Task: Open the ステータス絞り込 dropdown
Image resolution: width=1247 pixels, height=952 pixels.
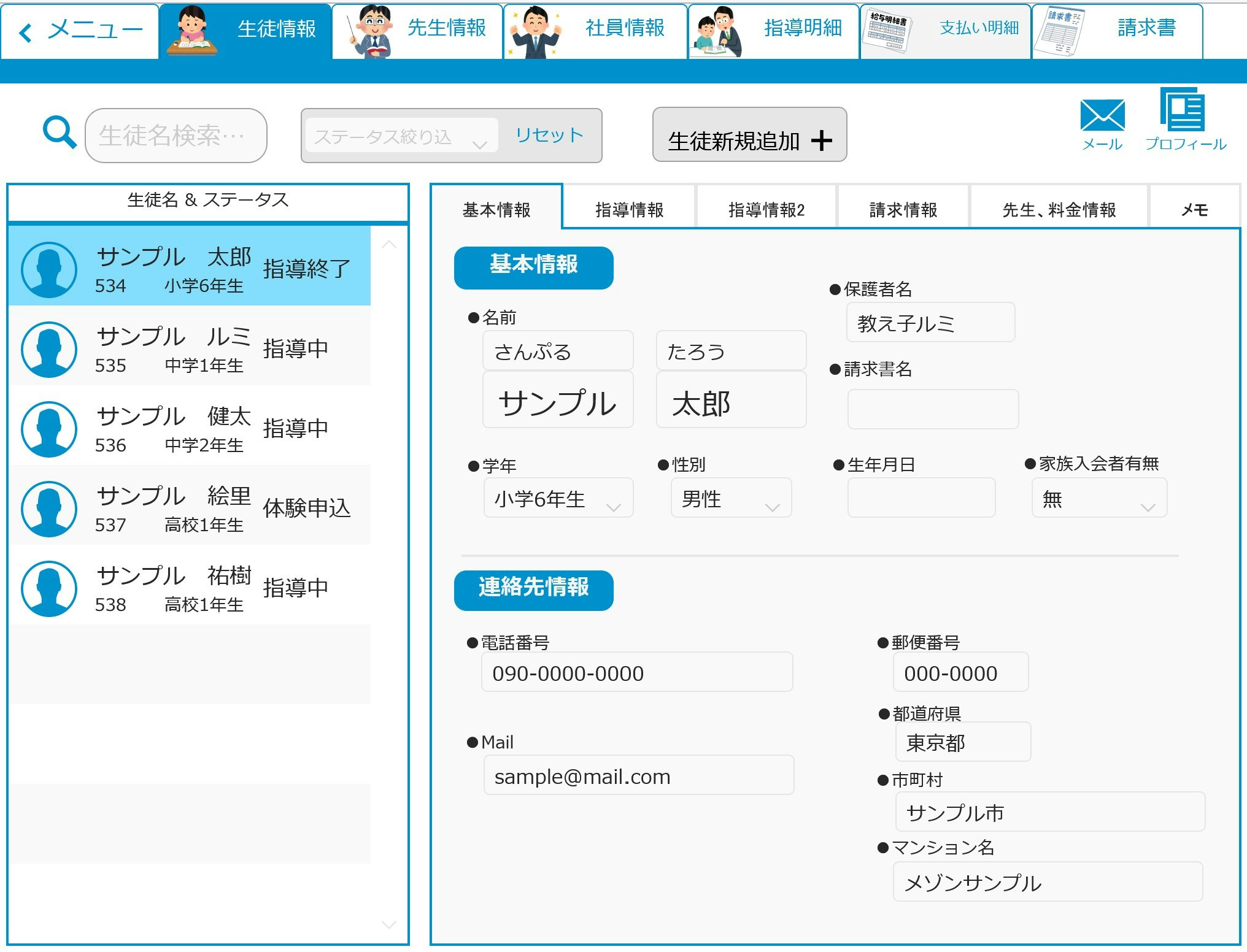Action: coord(401,136)
